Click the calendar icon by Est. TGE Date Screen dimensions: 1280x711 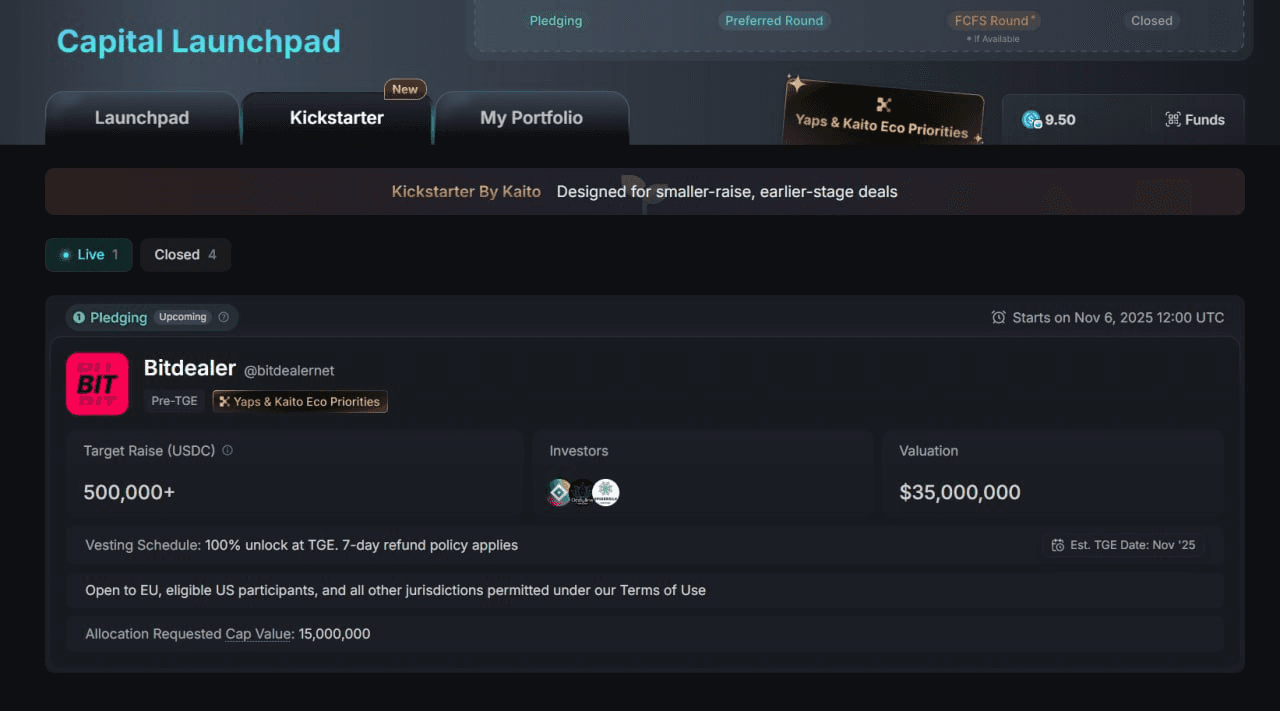point(1058,545)
